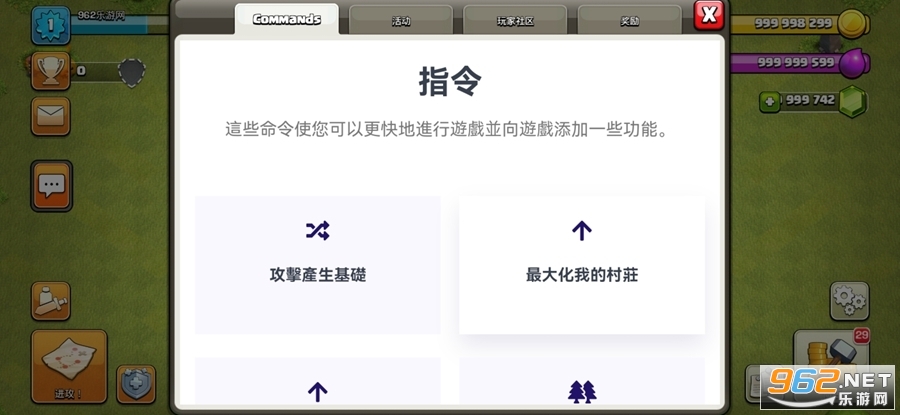Tap the shield plus icon
The width and height of the screenshot is (900, 415).
(136, 383)
